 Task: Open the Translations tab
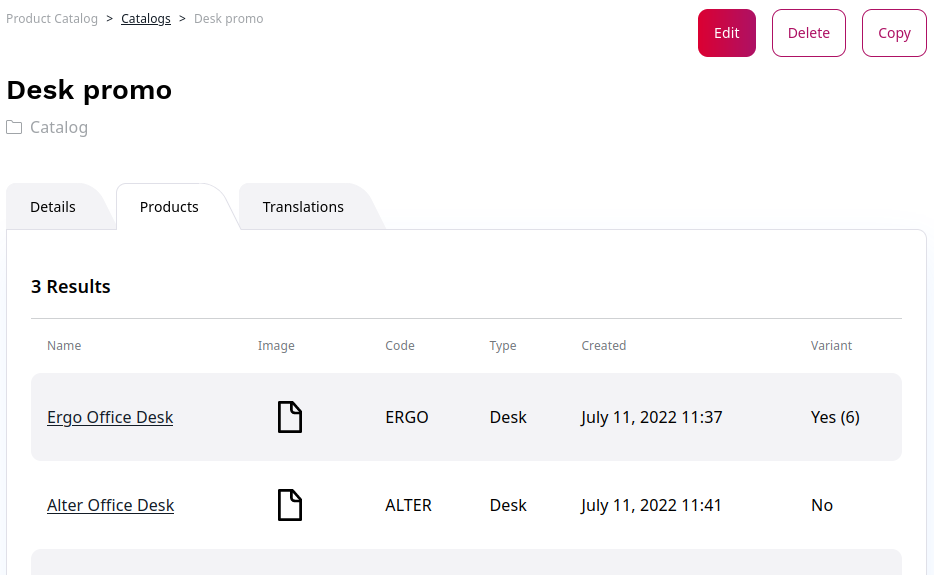[303, 207]
